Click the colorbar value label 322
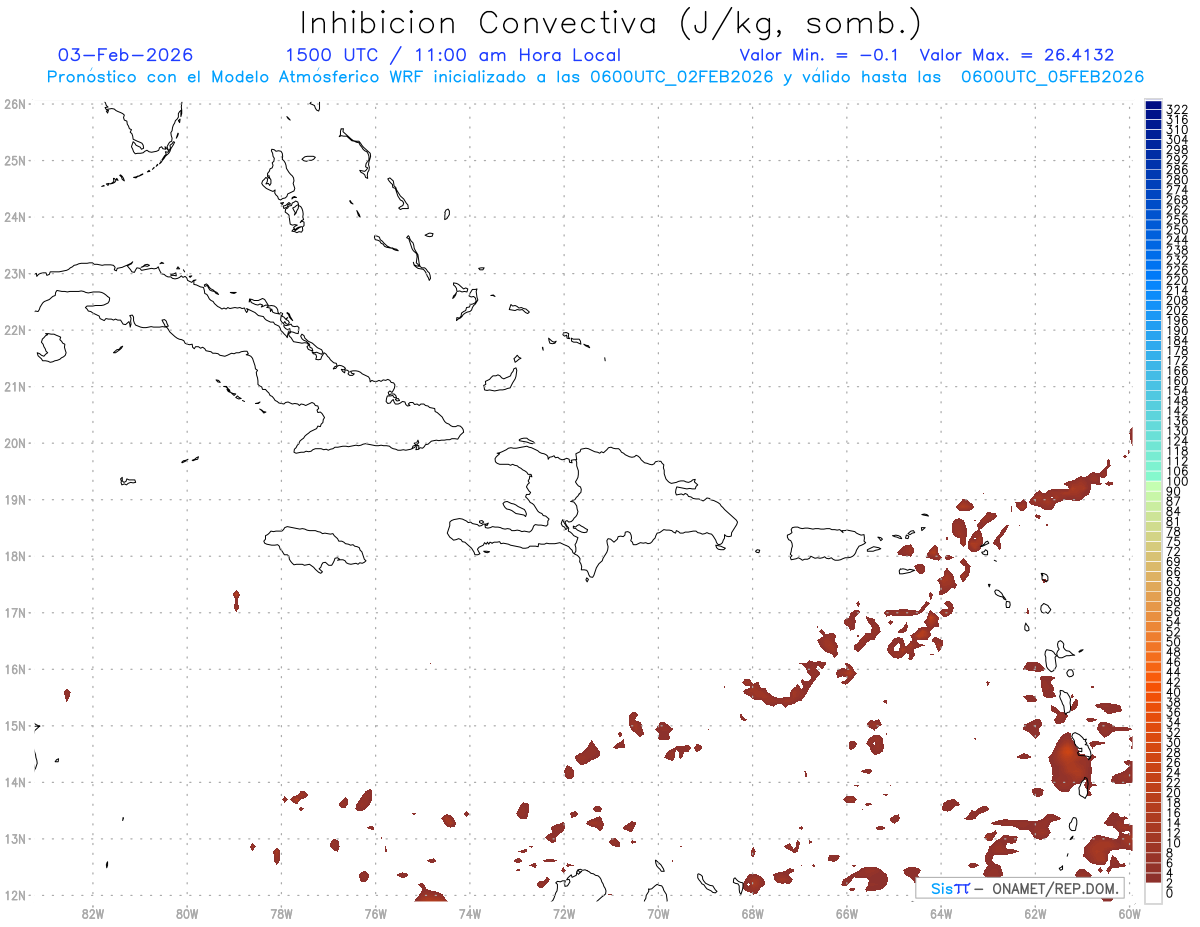This screenshot has width=1200, height=927. 1177,108
